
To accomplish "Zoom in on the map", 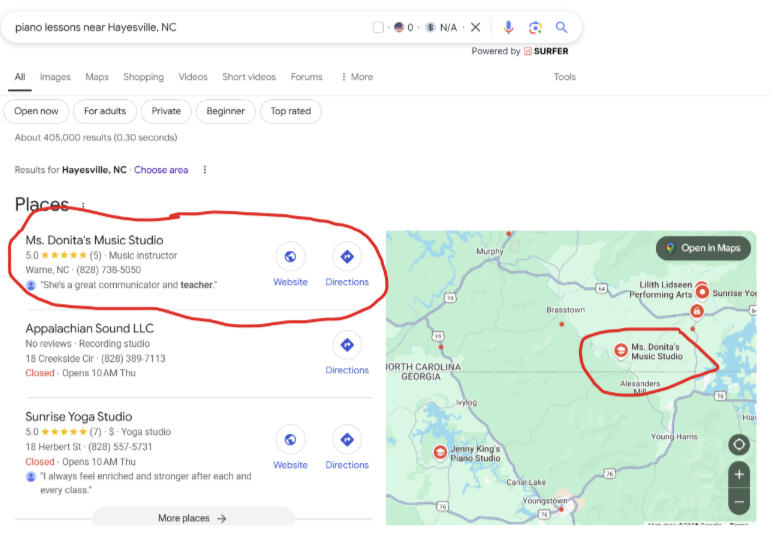I will (x=739, y=474).
